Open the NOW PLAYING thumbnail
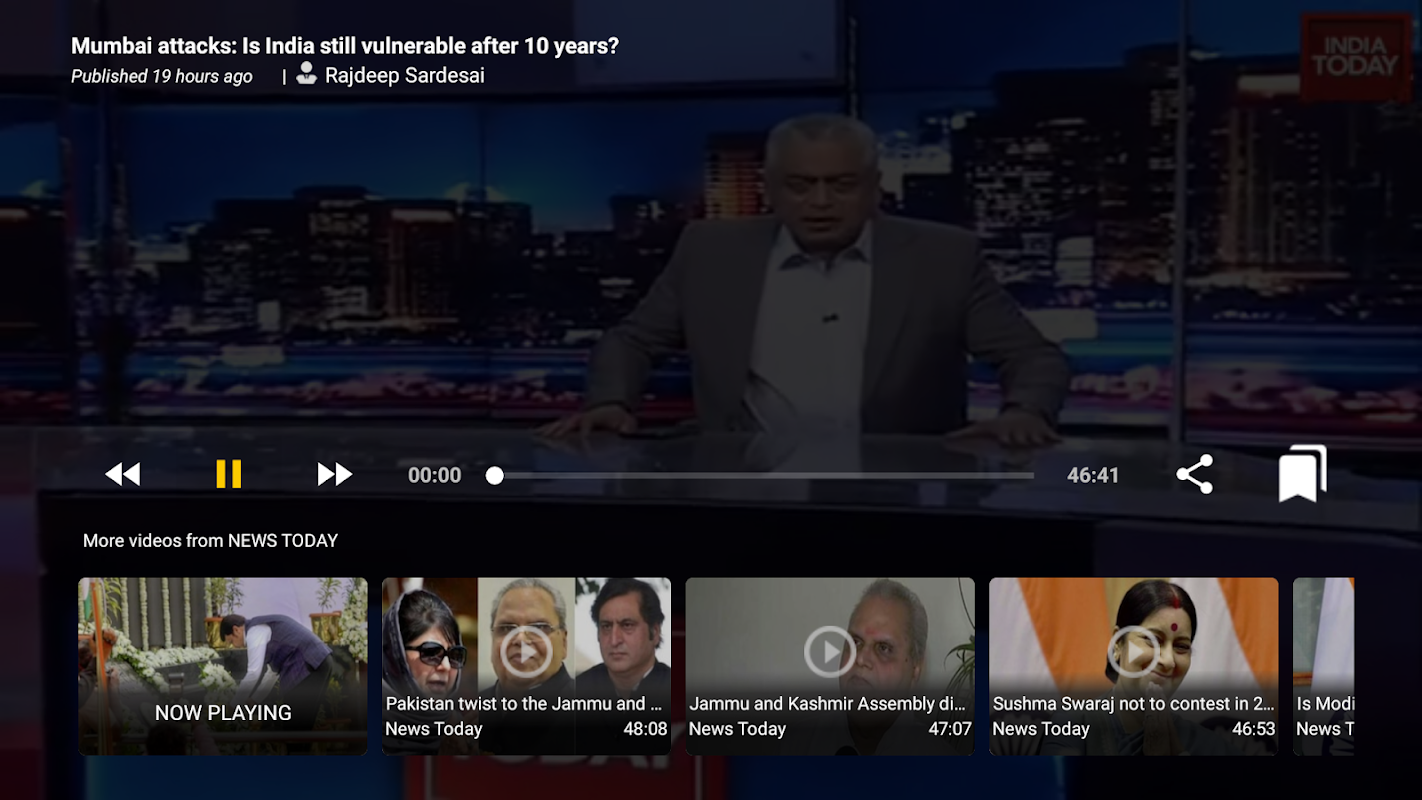Viewport: 1422px width, 800px height. tap(223, 666)
